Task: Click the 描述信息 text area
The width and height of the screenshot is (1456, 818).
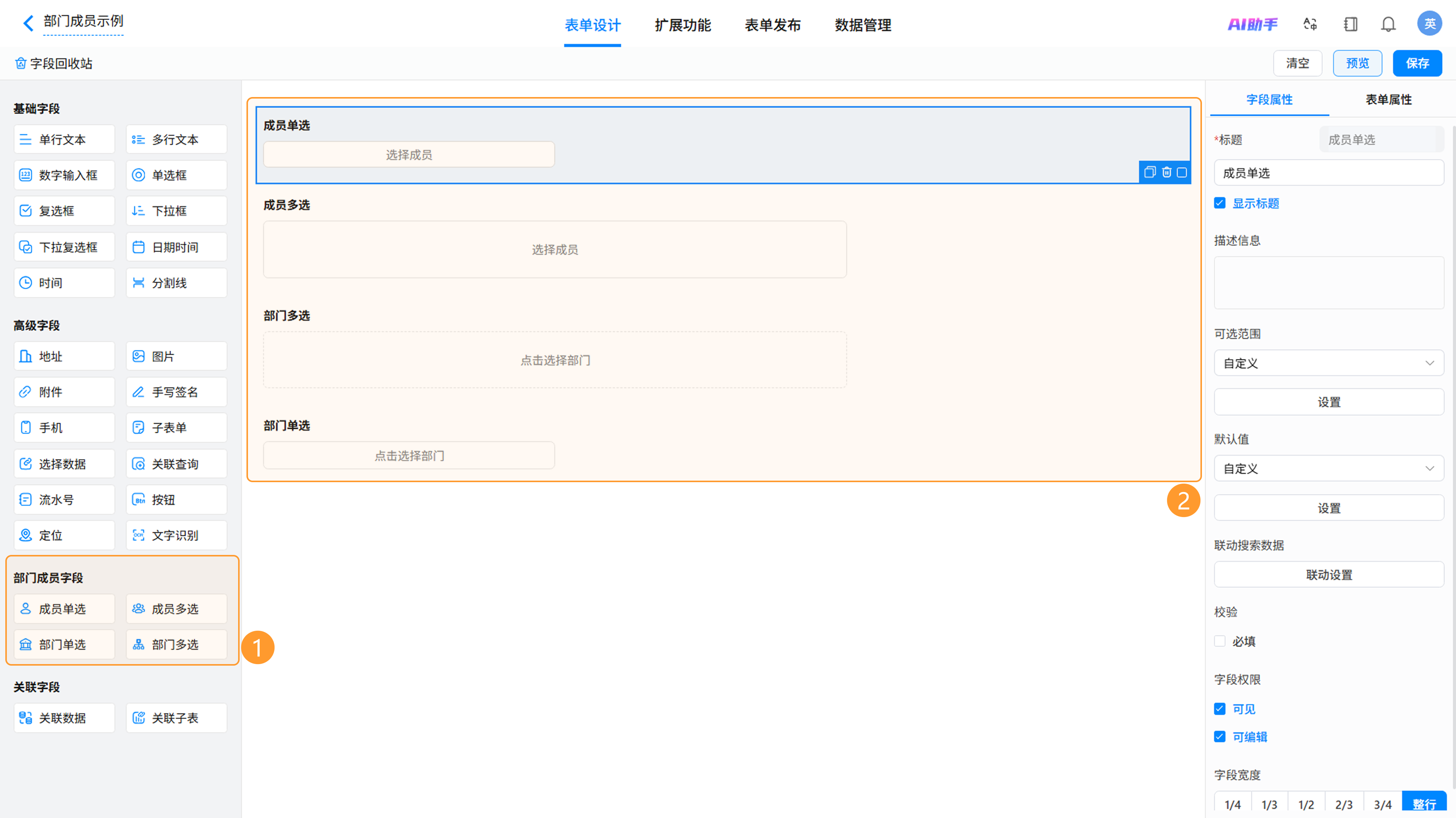Action: [1329, 283]
